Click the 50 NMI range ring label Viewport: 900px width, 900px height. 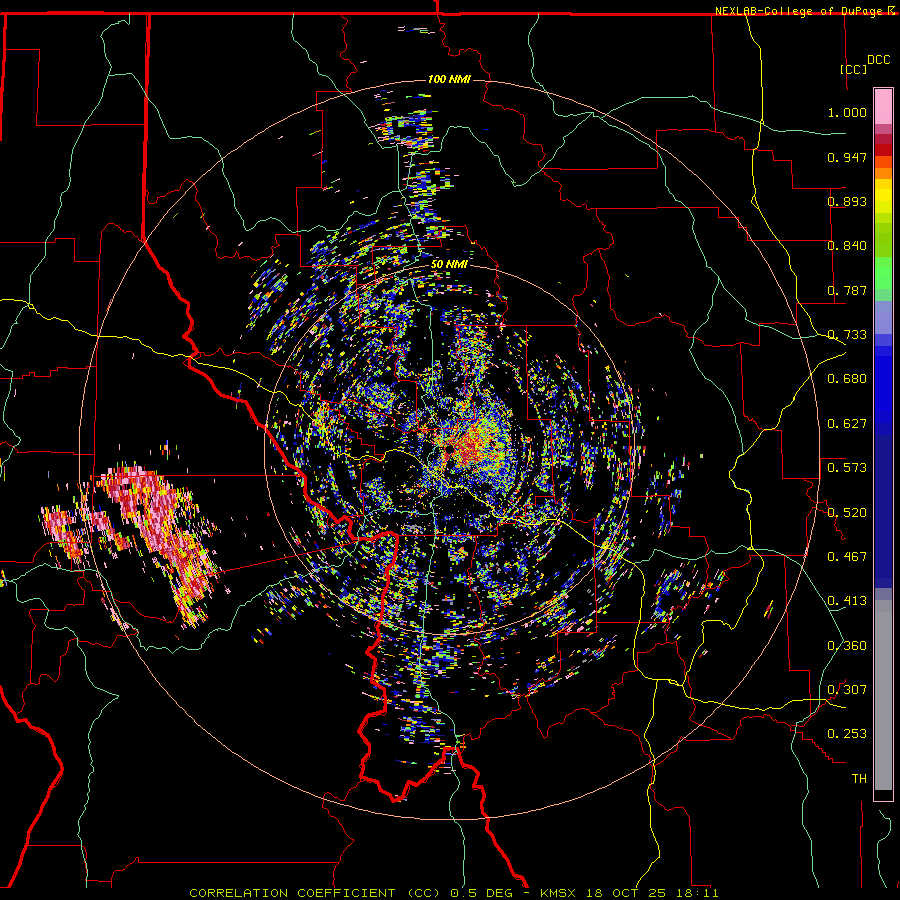tap(448, 265)
